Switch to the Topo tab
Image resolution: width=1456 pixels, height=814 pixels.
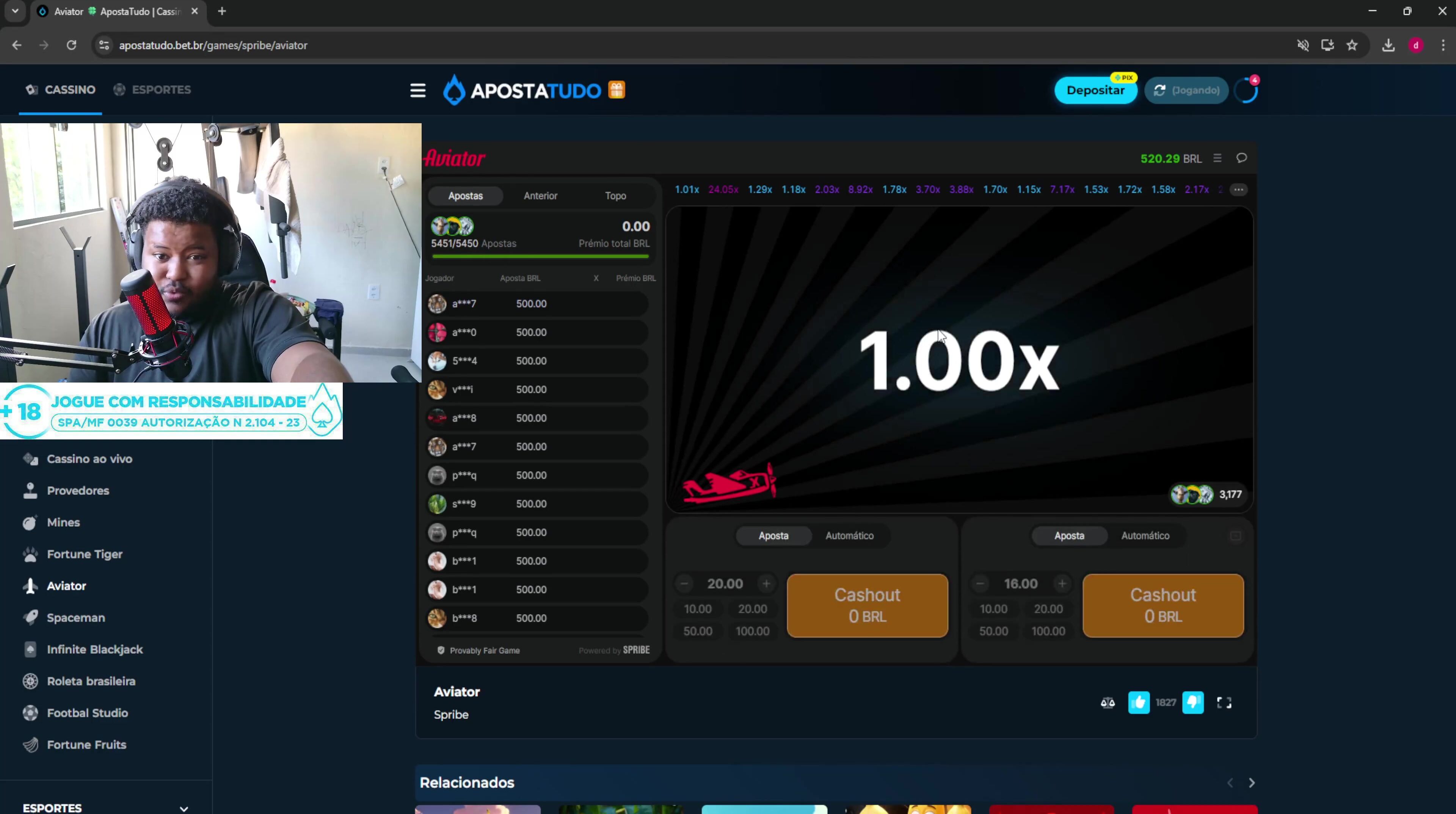(615, 196)
